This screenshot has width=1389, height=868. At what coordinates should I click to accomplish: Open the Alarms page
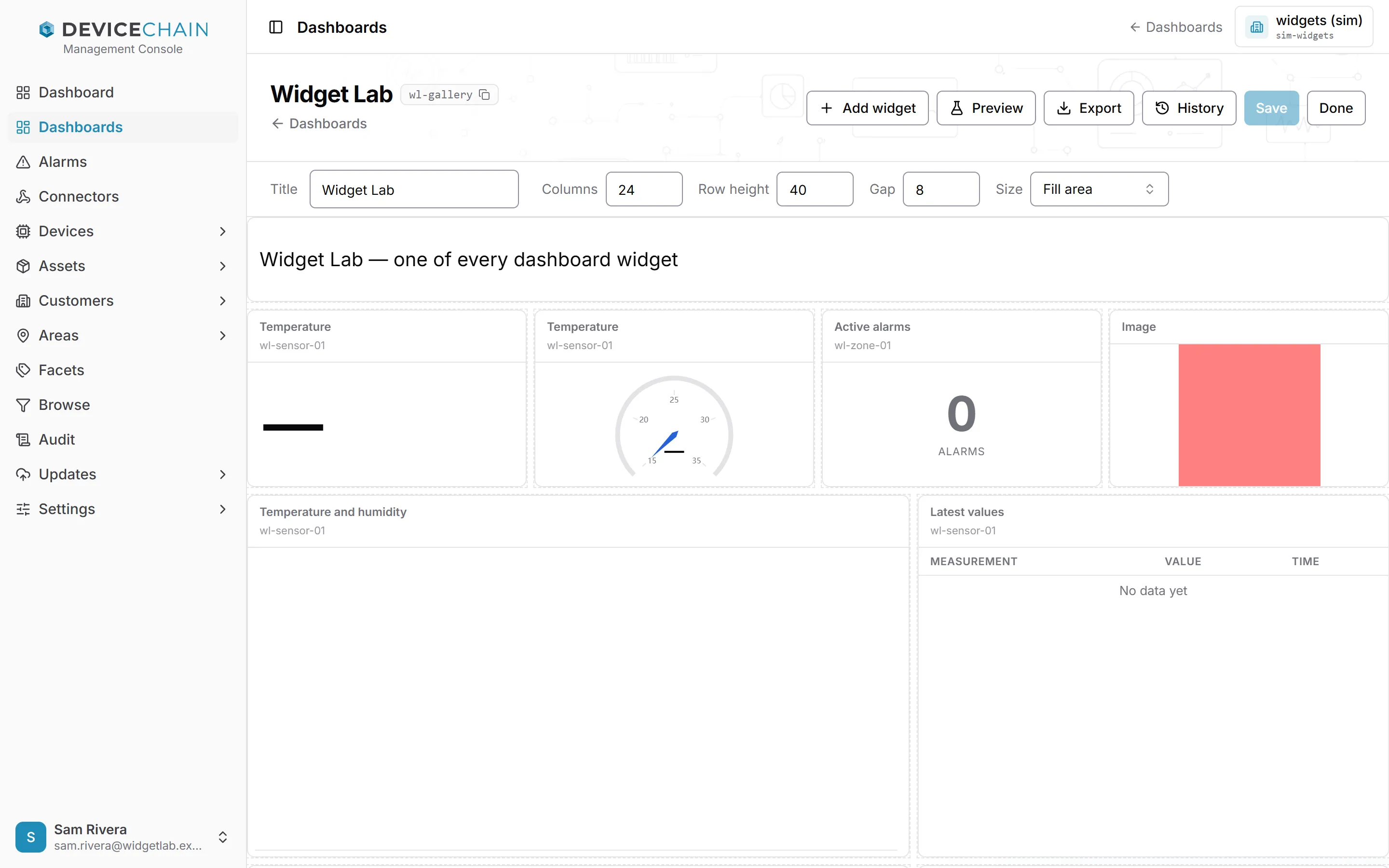pos(123,162)
